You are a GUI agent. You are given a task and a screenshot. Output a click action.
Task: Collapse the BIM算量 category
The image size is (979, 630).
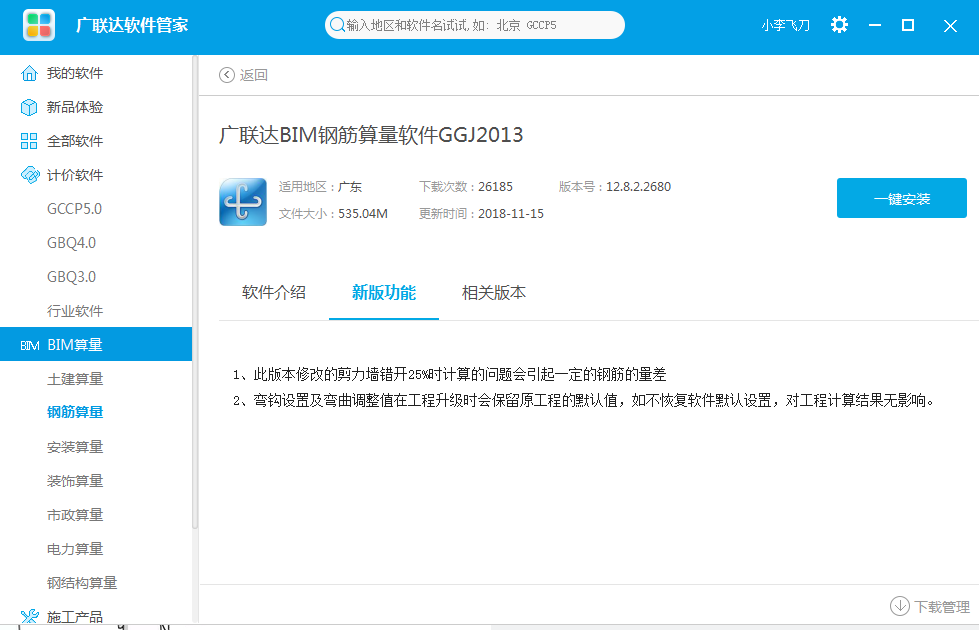pos(96,344)
